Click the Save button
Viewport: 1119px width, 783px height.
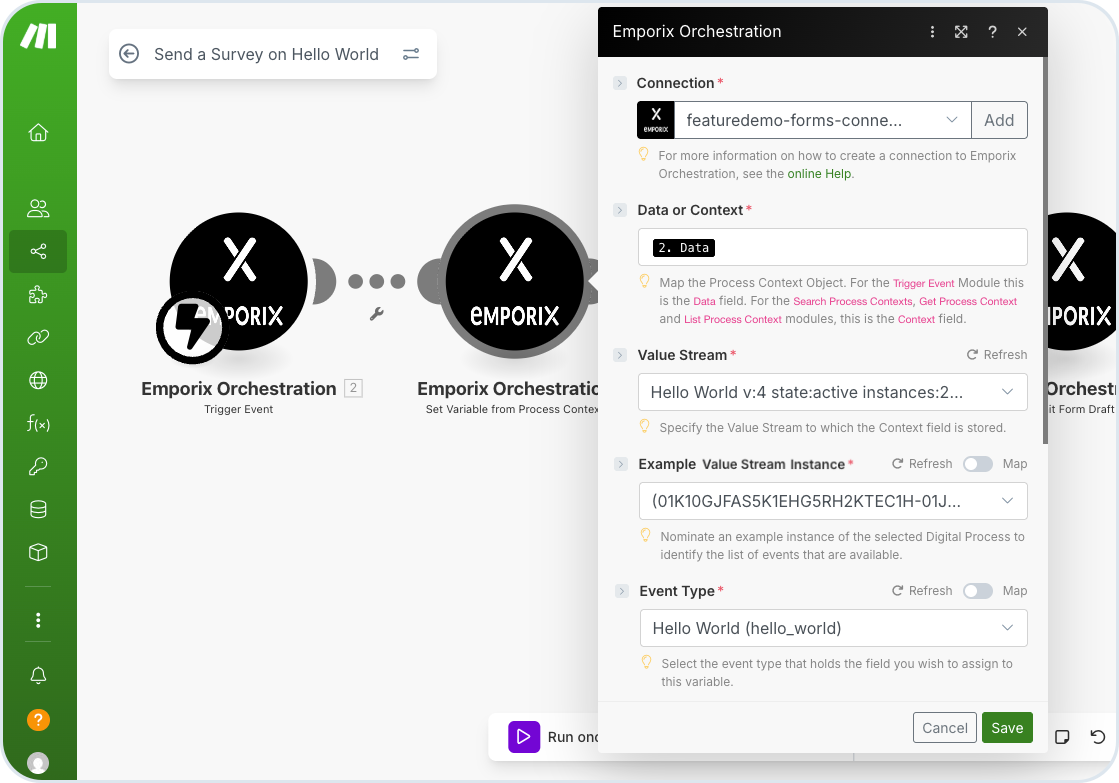pyautogui.click(x=1006, y=728)
